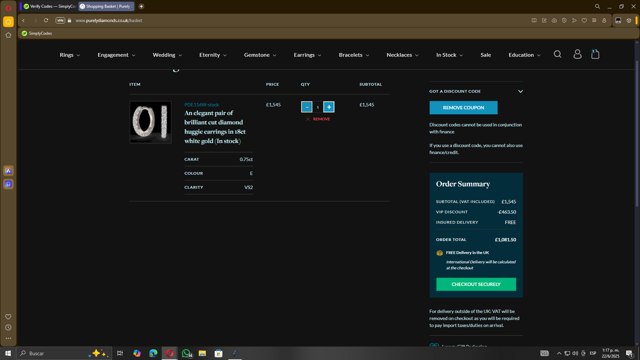This screenshot has width=640, height=360.
Task: Open File Explorer from taskbar
Action: point(202,353)
